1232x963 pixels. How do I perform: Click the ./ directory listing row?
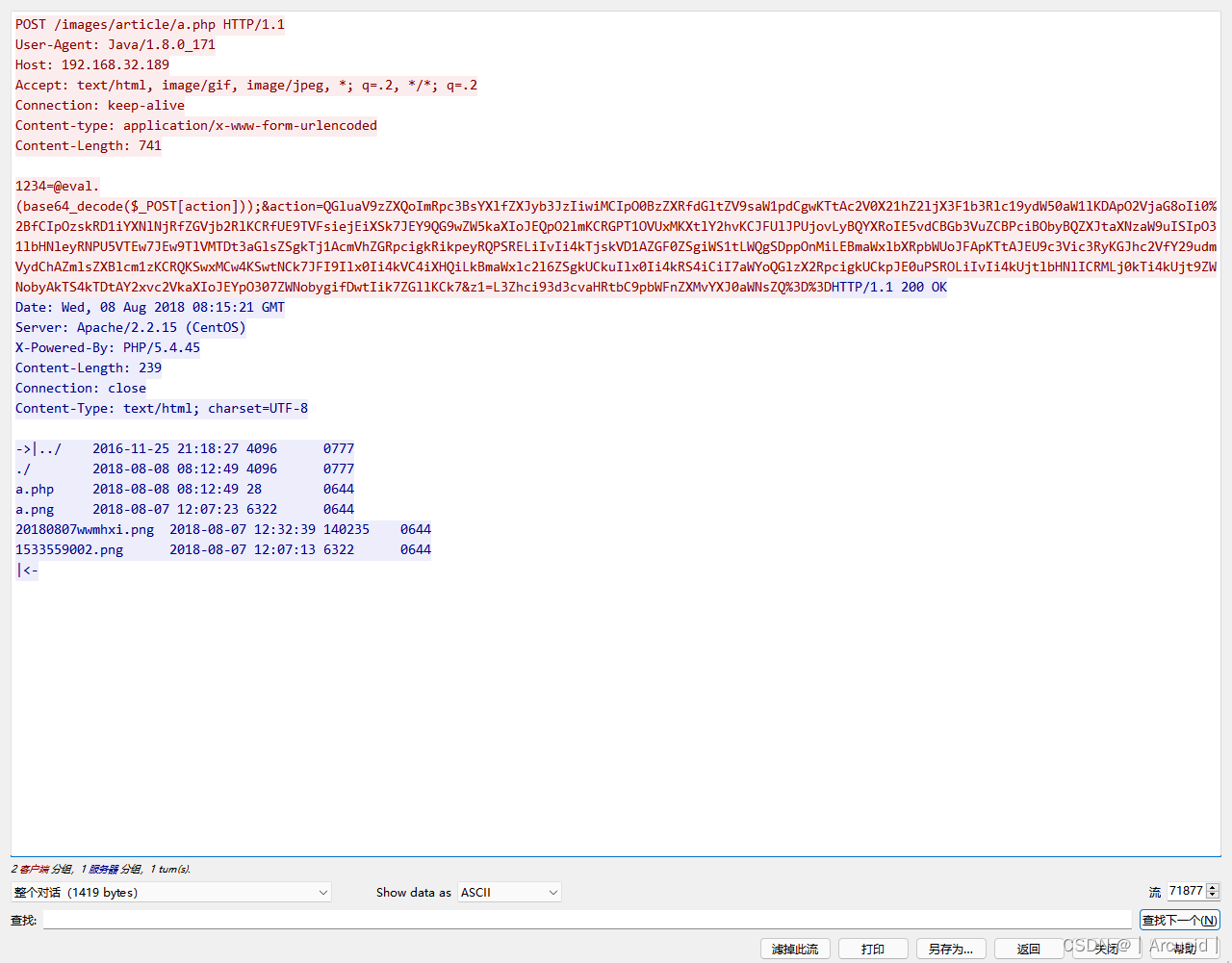click(x=185, y=469)
